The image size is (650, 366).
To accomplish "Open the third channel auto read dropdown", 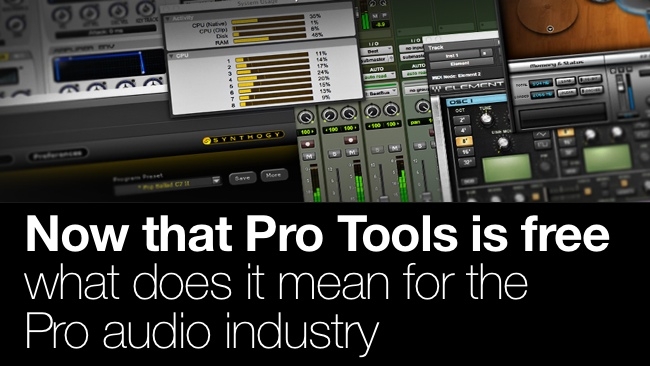I will [378, 77].
